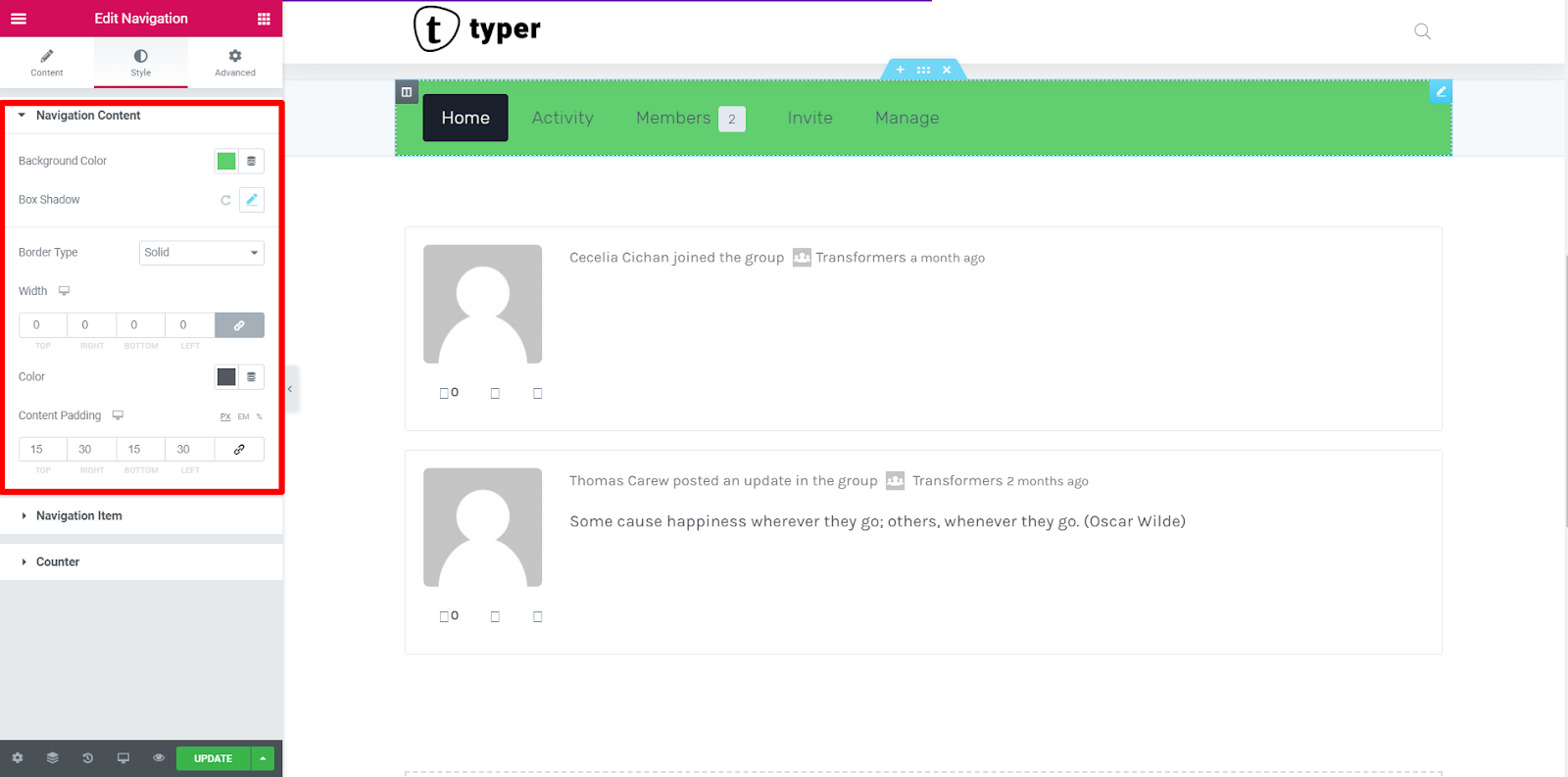
Task: Switch to the Content tab
Action: click(x=47, y=63)
